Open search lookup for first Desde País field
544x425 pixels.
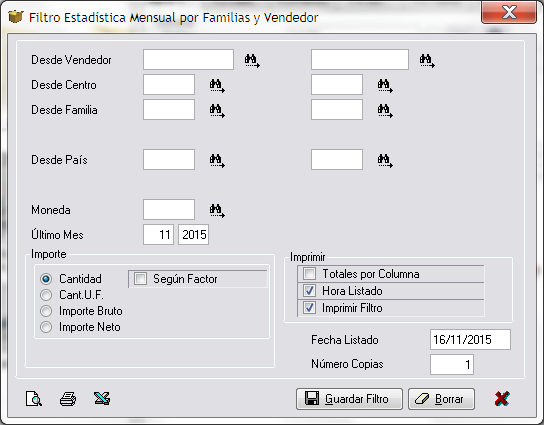217,161
